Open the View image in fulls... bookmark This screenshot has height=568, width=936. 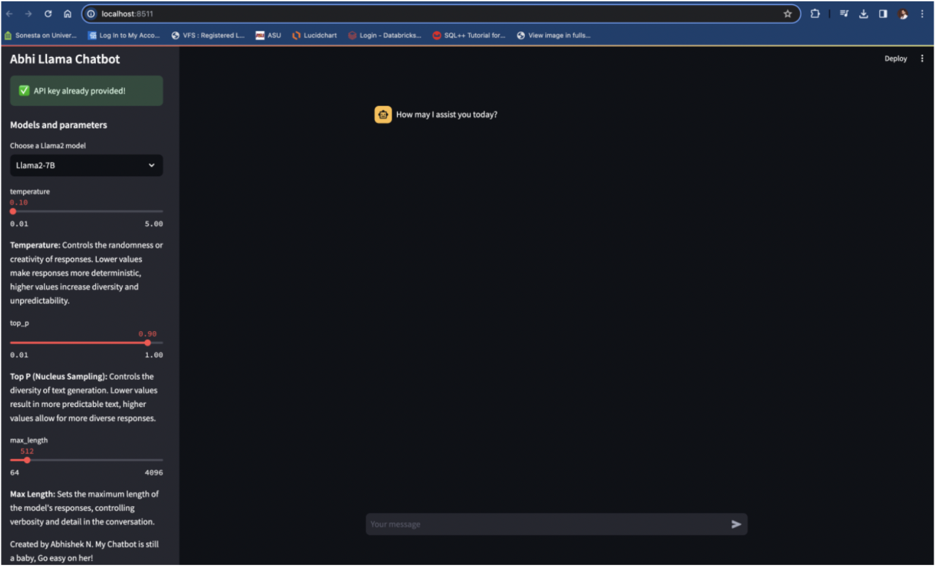point(553,35)
